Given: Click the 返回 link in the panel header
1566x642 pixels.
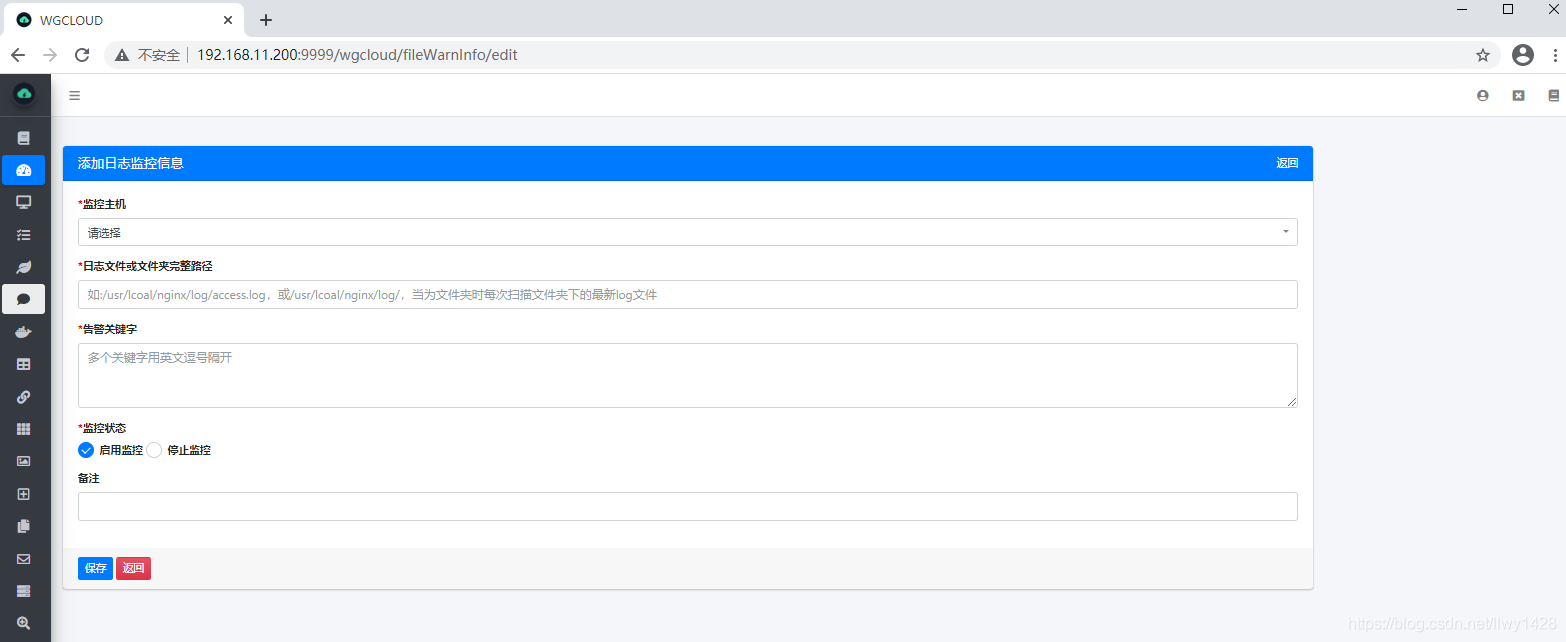Looking at the screenshot, I should tap(1287, 163).
